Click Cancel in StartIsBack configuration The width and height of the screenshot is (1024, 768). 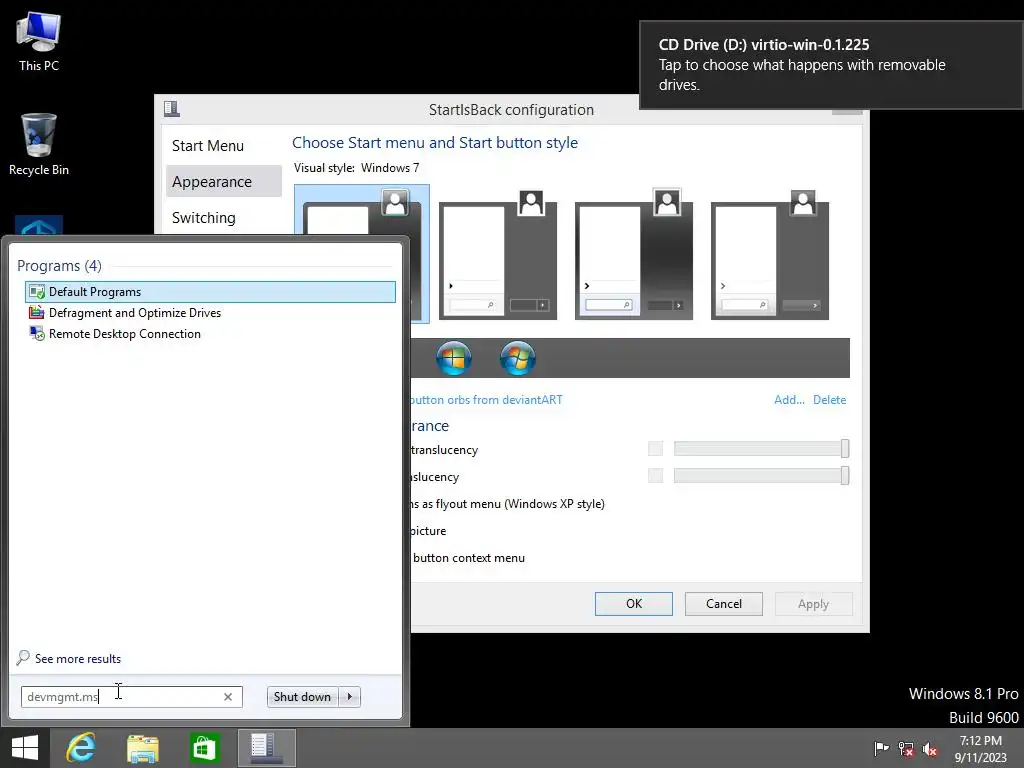coord(724,603)
